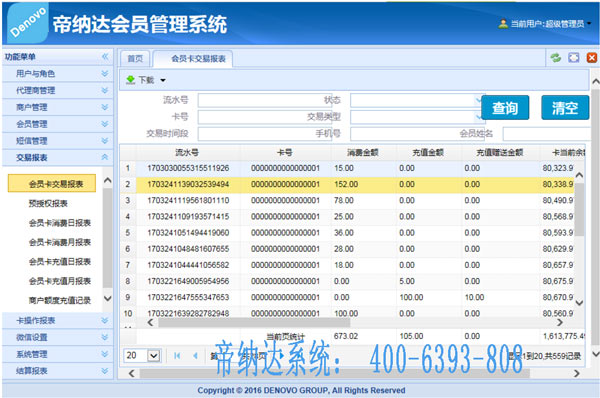Screen dimensions: 600x398
Task: Click the 清空 button
Action: (x=565, y=108)
